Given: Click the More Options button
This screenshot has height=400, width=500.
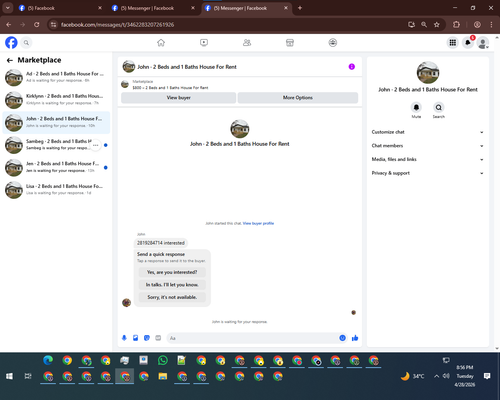Looking at the screenshot, I should coord(298,98).
